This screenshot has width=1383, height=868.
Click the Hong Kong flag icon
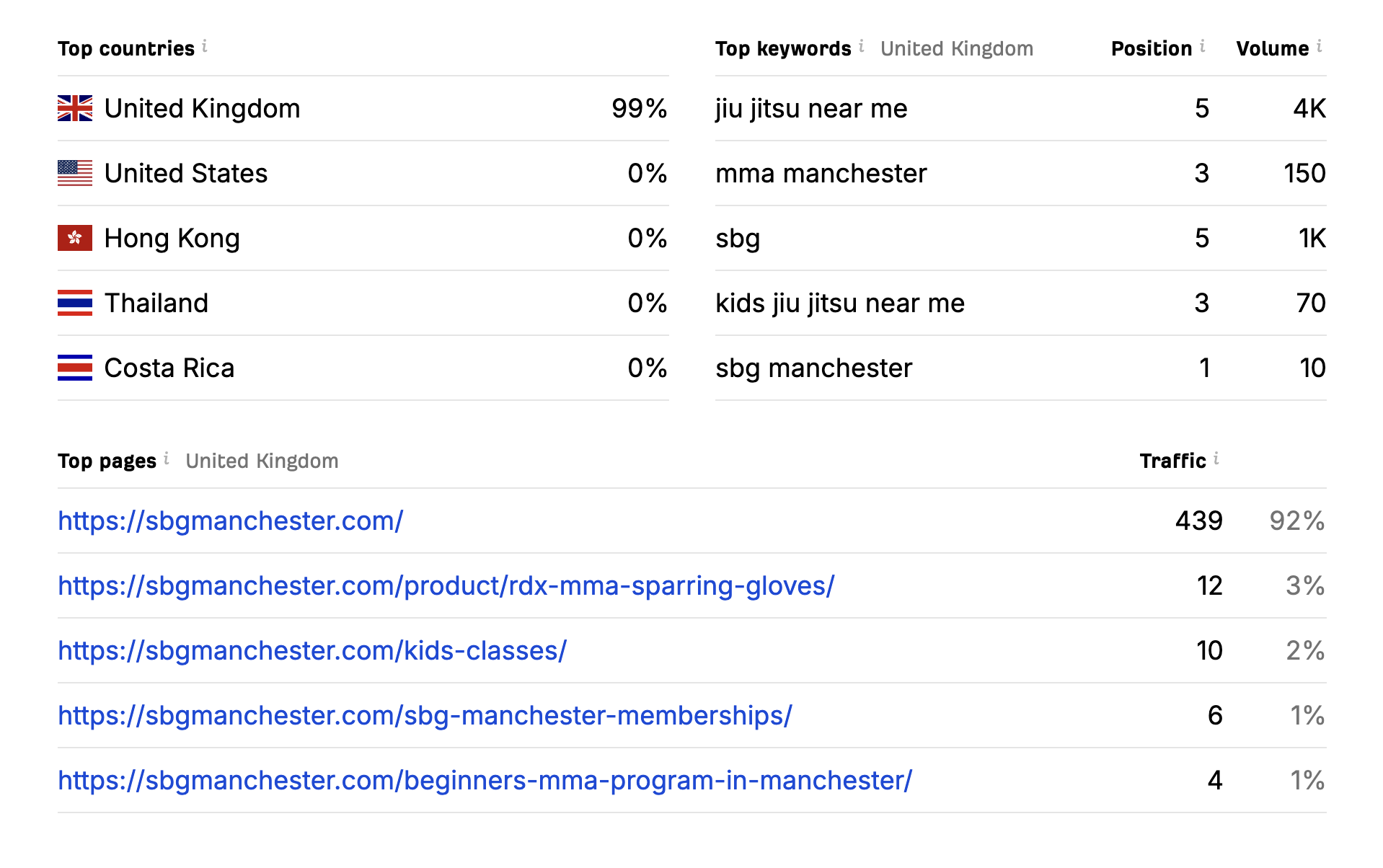75,239
